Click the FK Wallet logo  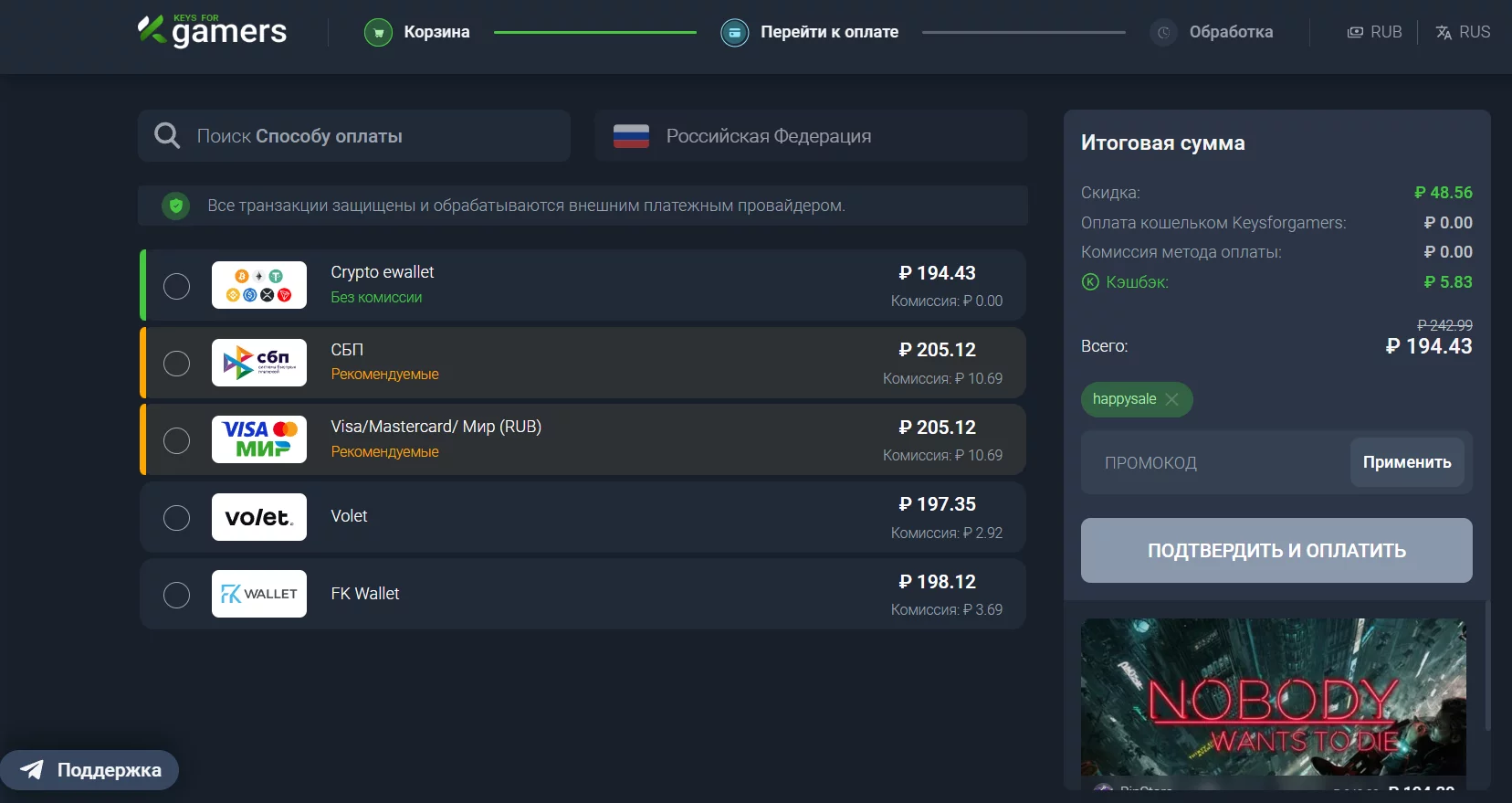tap(259, 594)
